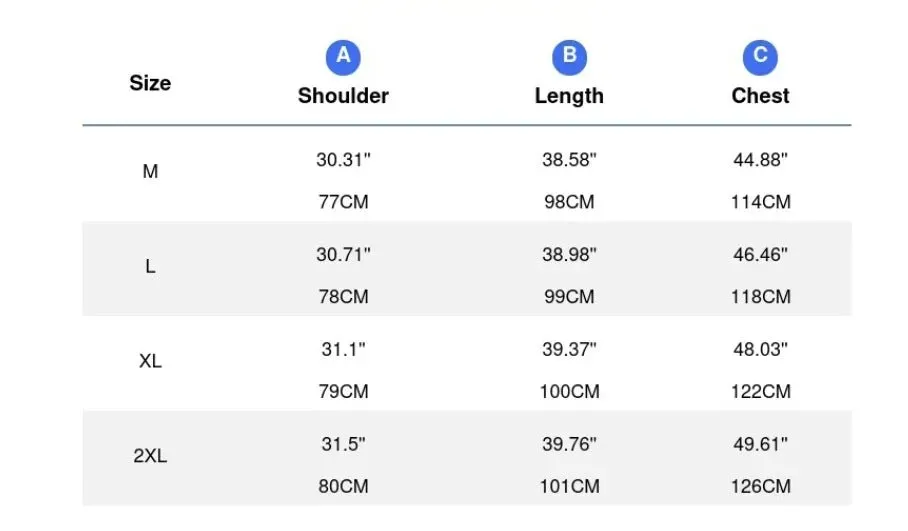Choose the 2XL size row label
The height and width of the screenshot is (531, 908).
150,456
